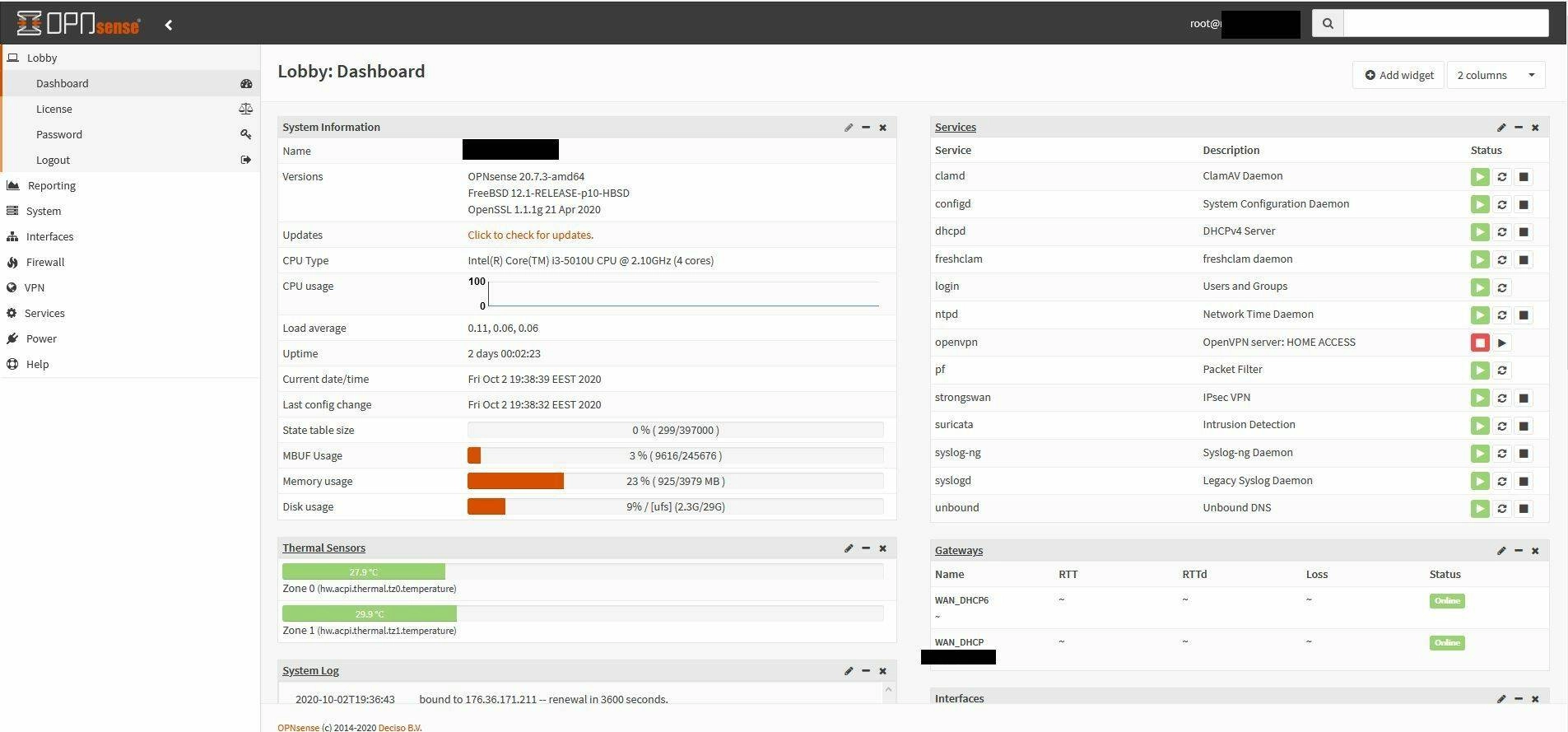
Task: Click the System Log scrollbar up arrow
Action: (888, 690)
